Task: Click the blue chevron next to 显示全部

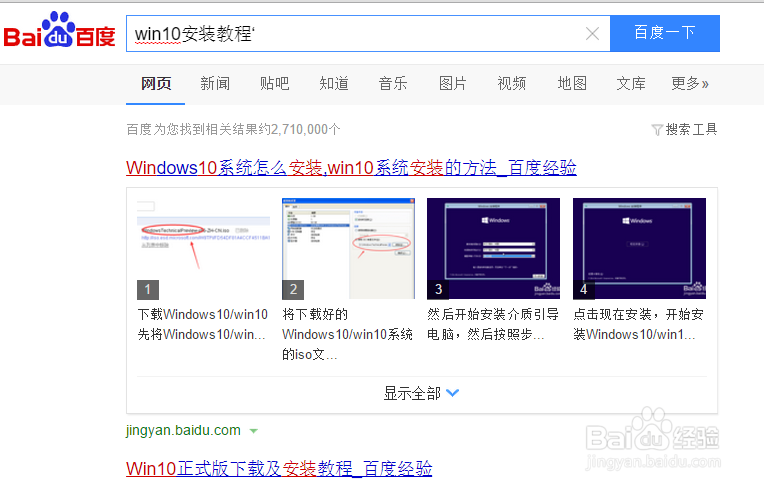Action: (x=453, y=393)
